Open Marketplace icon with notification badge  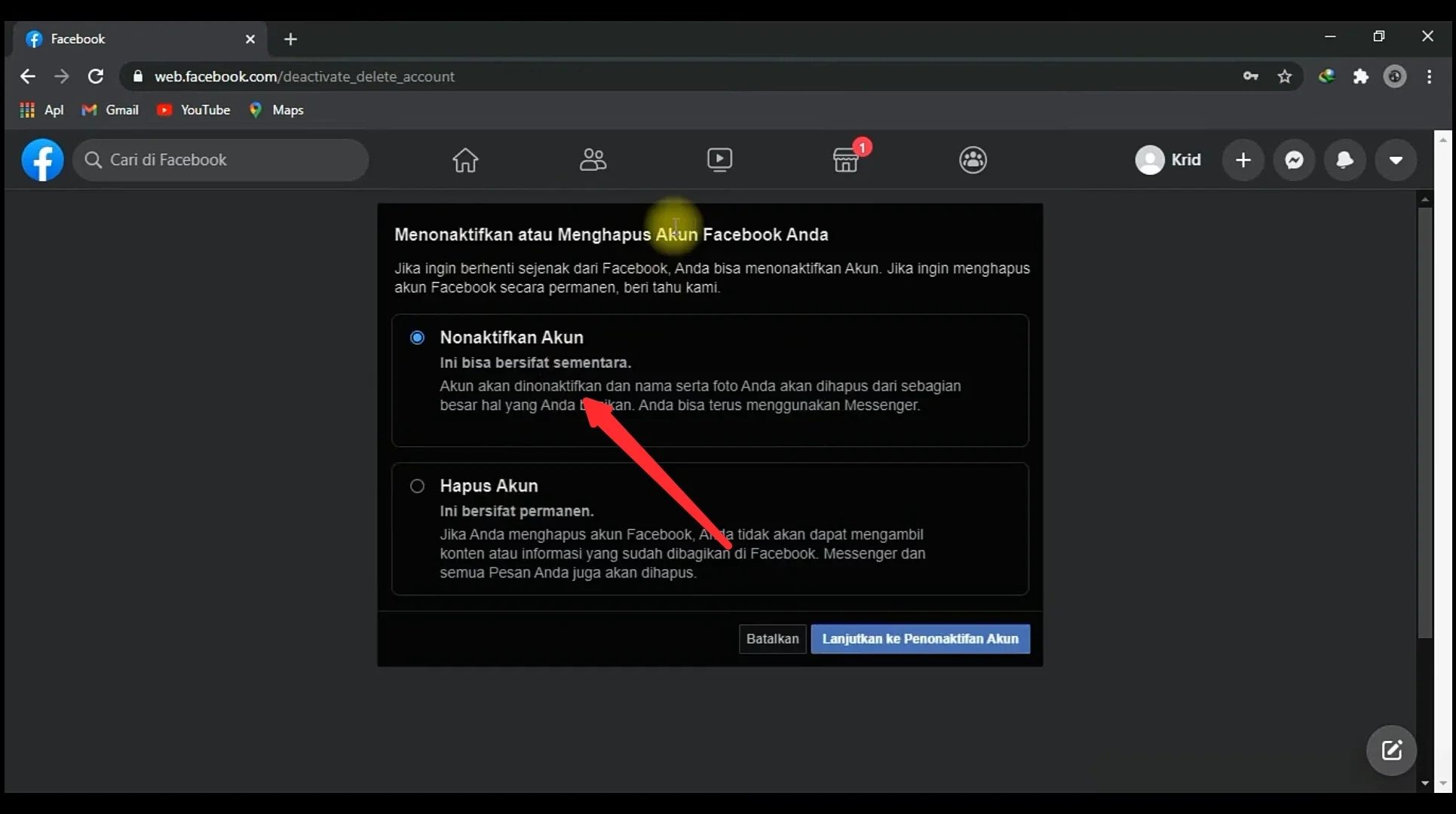(x=846, y=160)
